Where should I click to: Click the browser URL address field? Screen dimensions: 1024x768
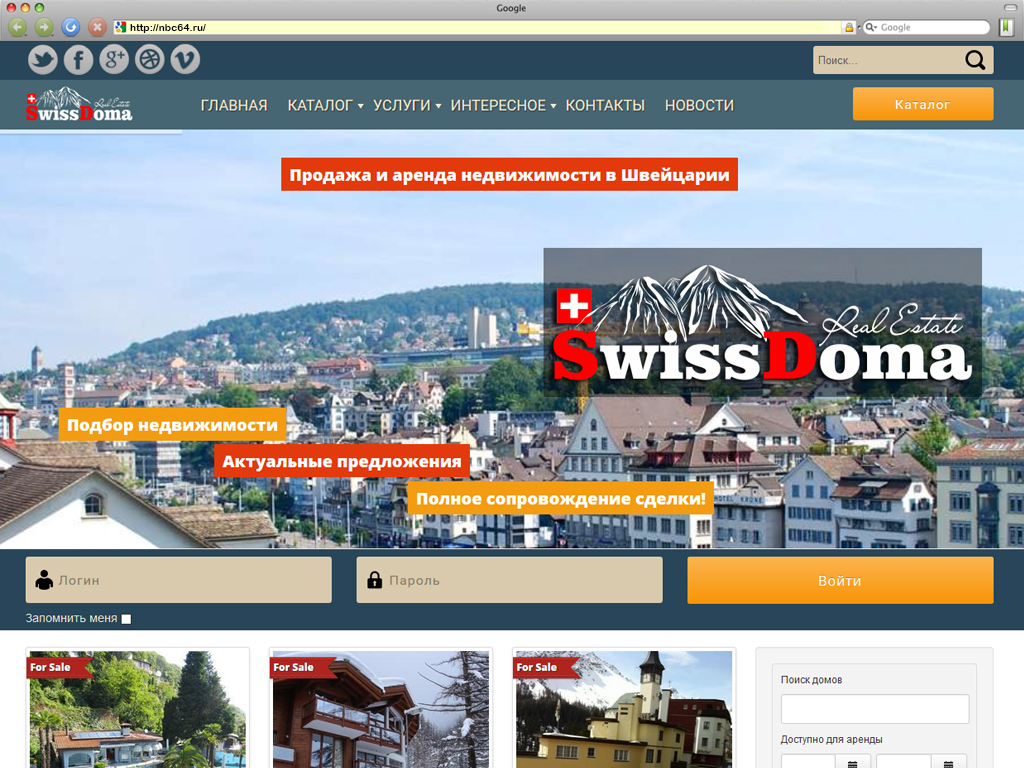(480, 27)
